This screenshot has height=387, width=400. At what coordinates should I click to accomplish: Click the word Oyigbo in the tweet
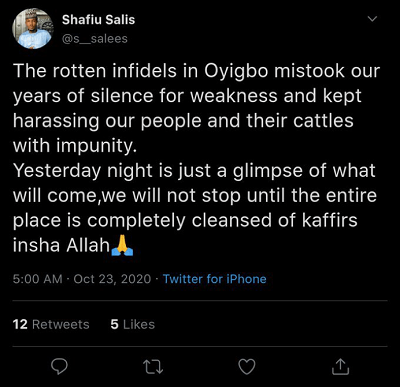tap(236, 72)
